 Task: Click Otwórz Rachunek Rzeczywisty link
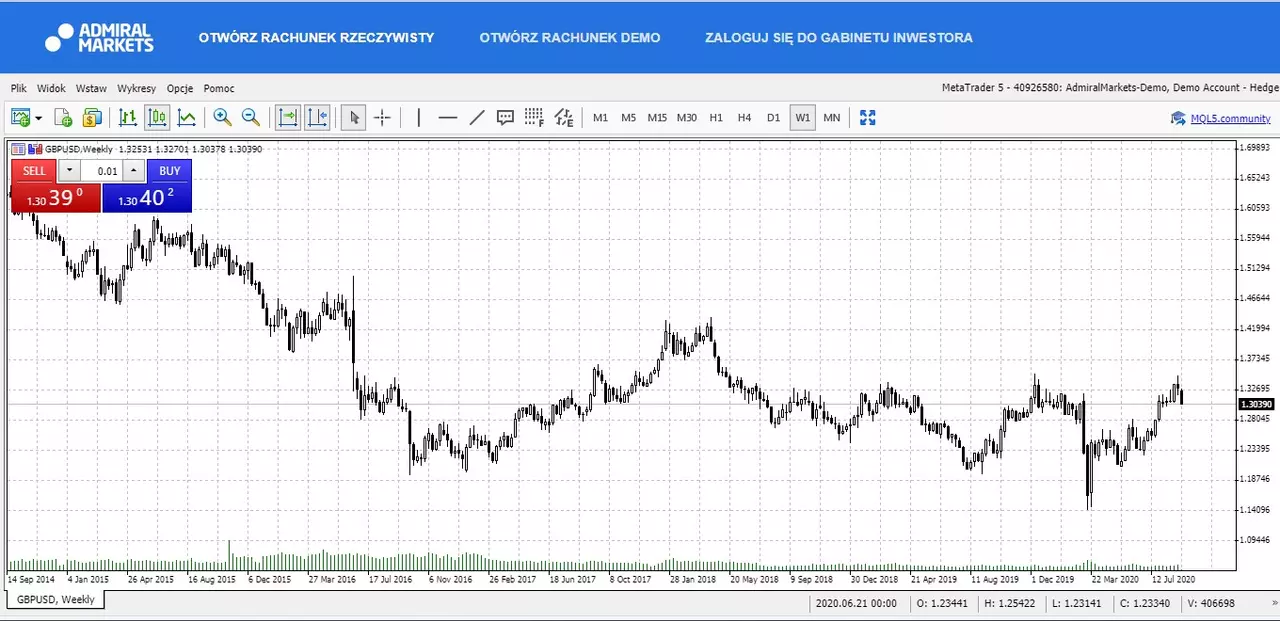(316, 38)
